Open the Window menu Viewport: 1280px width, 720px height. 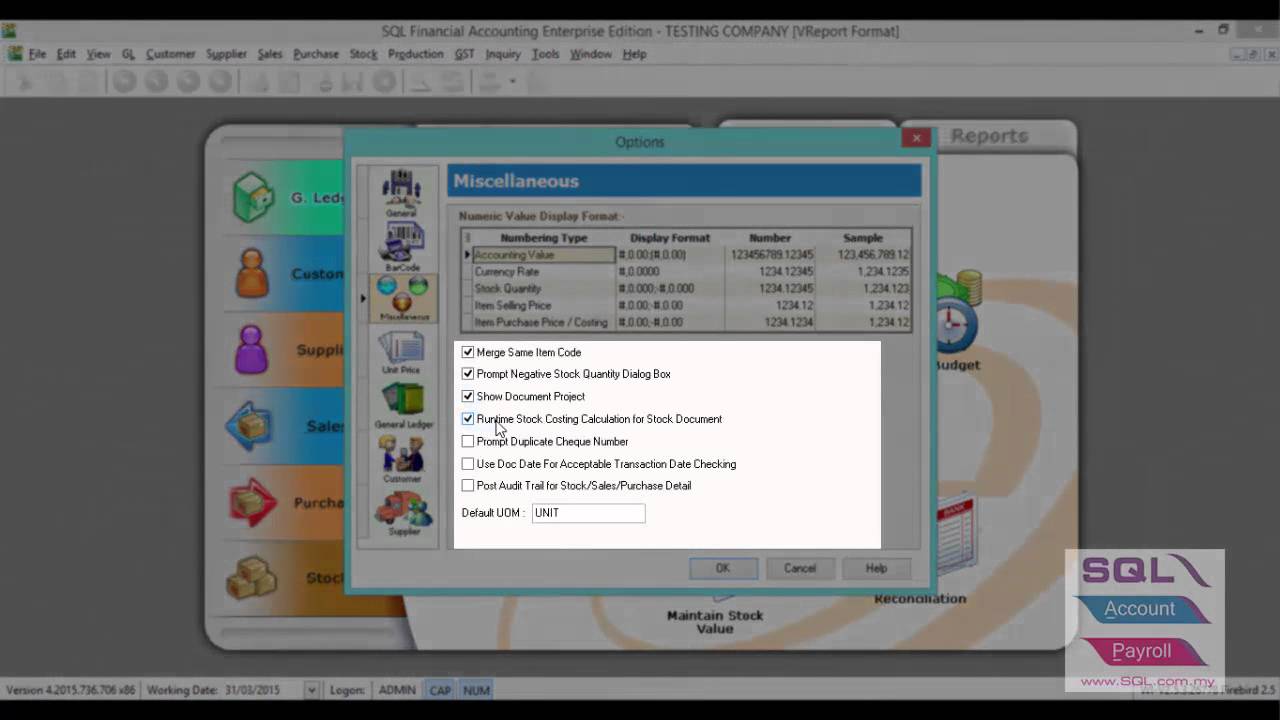click(x=590, y=54)
